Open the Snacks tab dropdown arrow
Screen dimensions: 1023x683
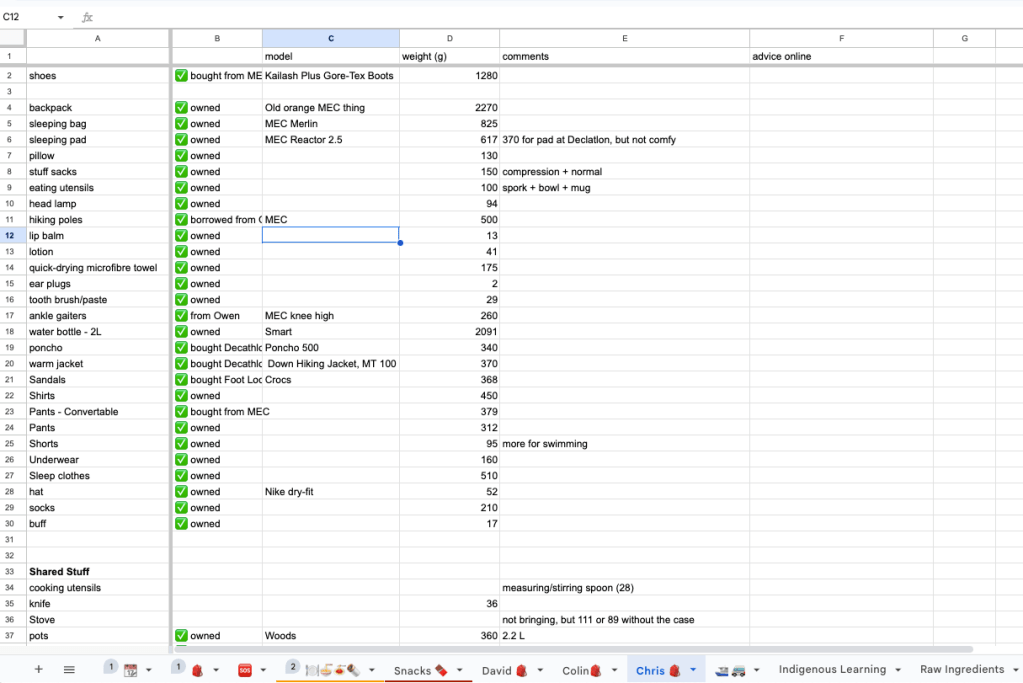(x=460, y=670)
